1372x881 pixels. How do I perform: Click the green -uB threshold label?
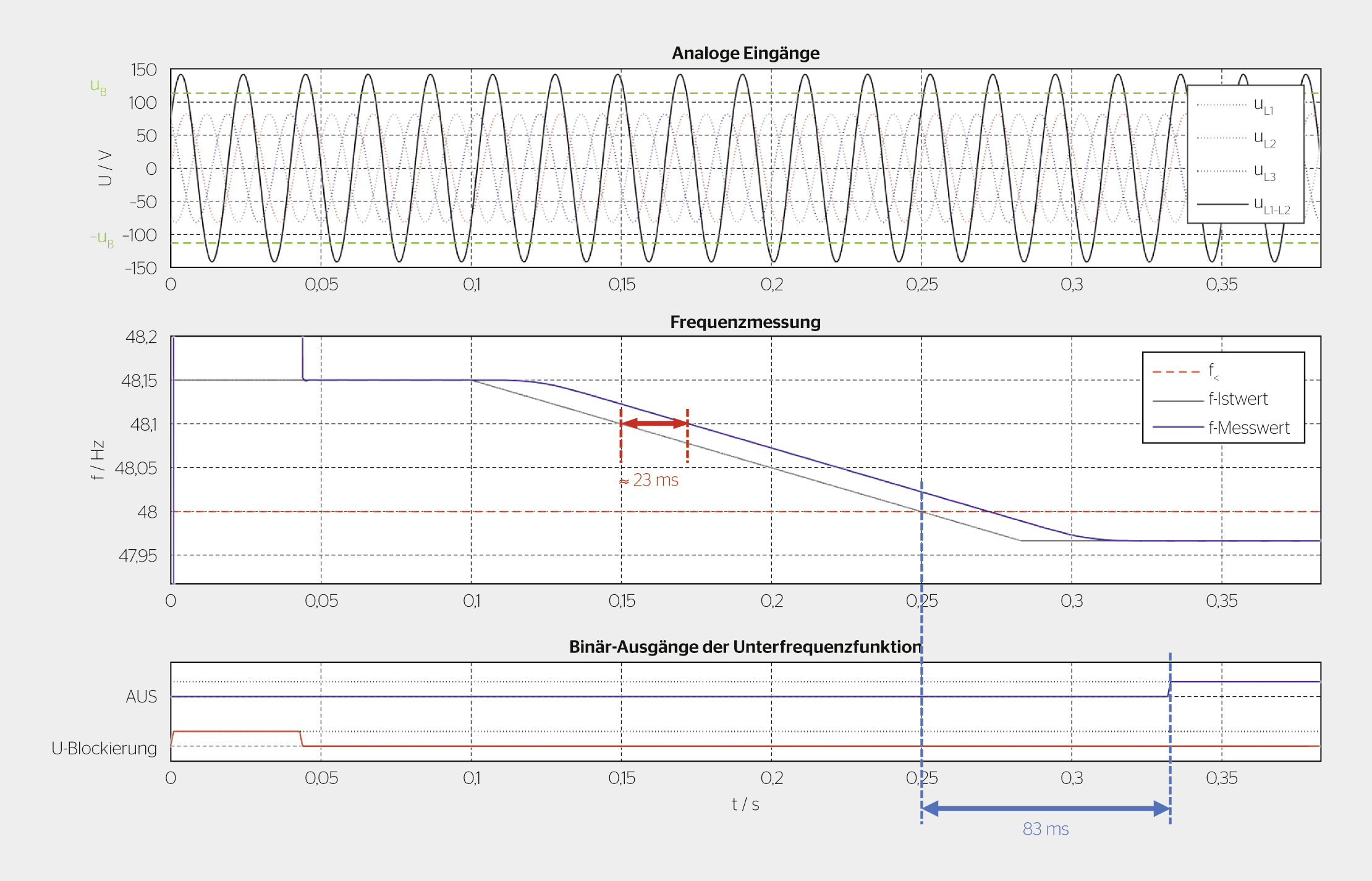[103, 238]
